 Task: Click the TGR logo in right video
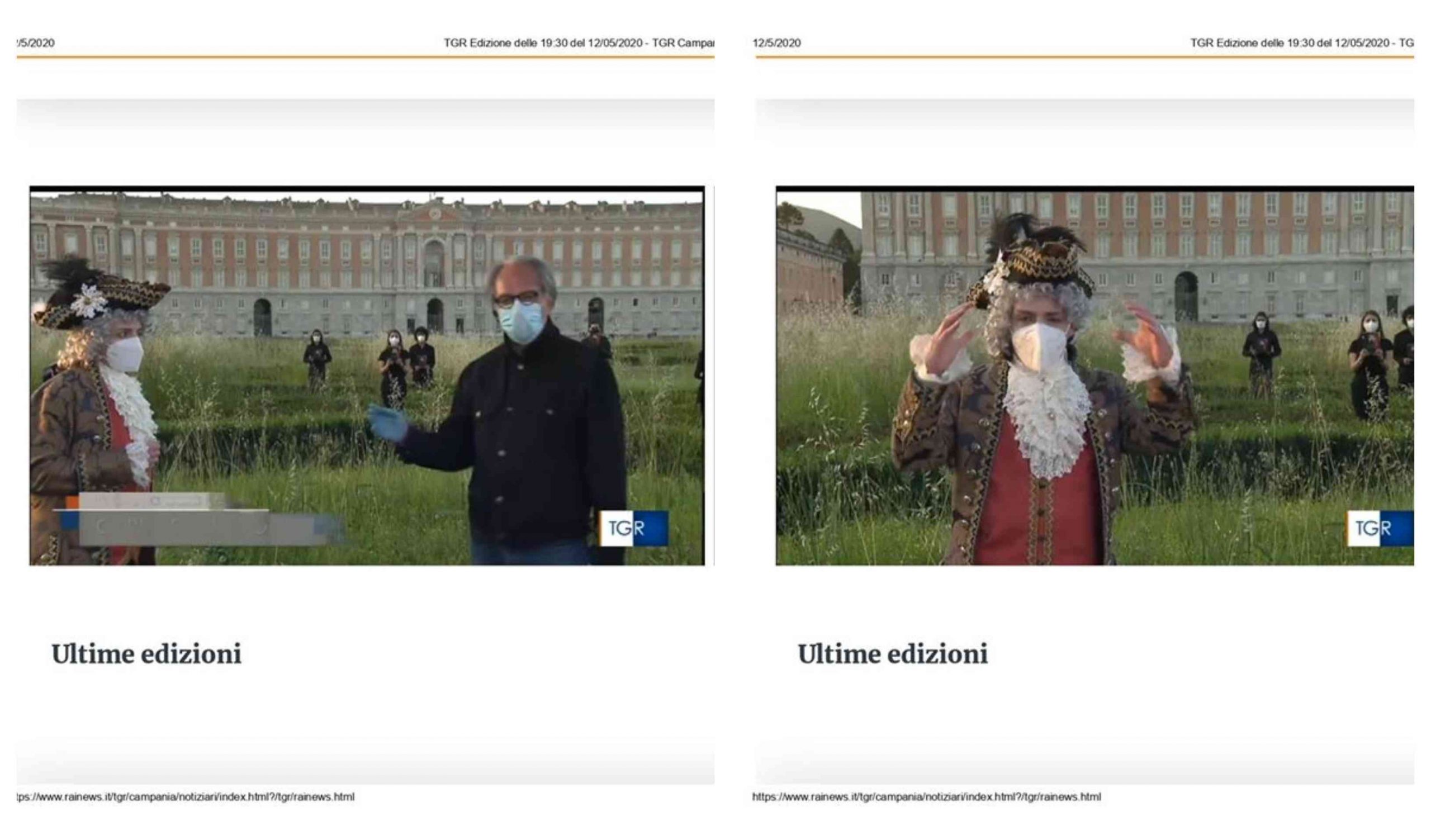(x=1380, y=528)
